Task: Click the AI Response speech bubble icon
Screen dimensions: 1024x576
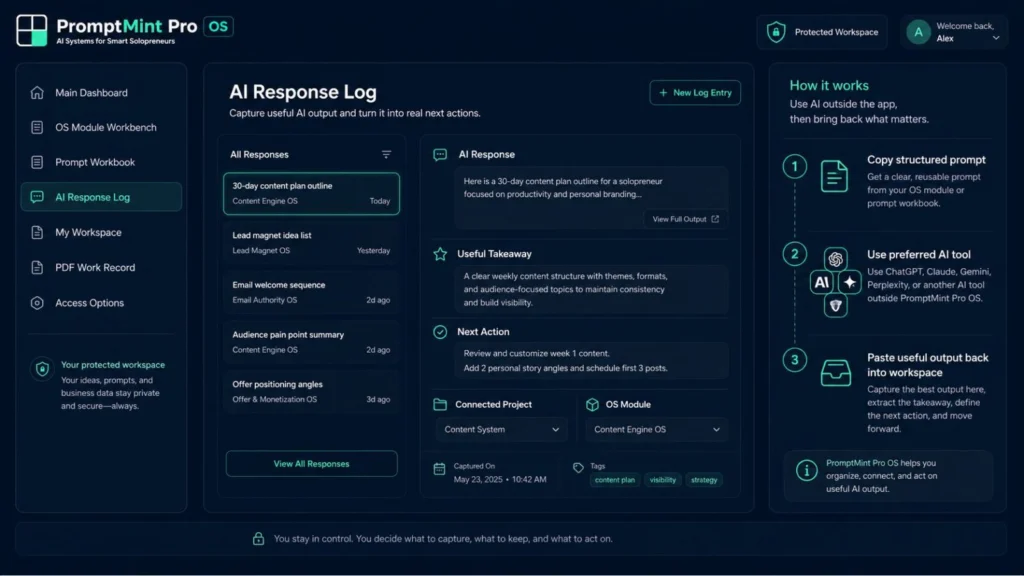Action: (x=440, y=154)
